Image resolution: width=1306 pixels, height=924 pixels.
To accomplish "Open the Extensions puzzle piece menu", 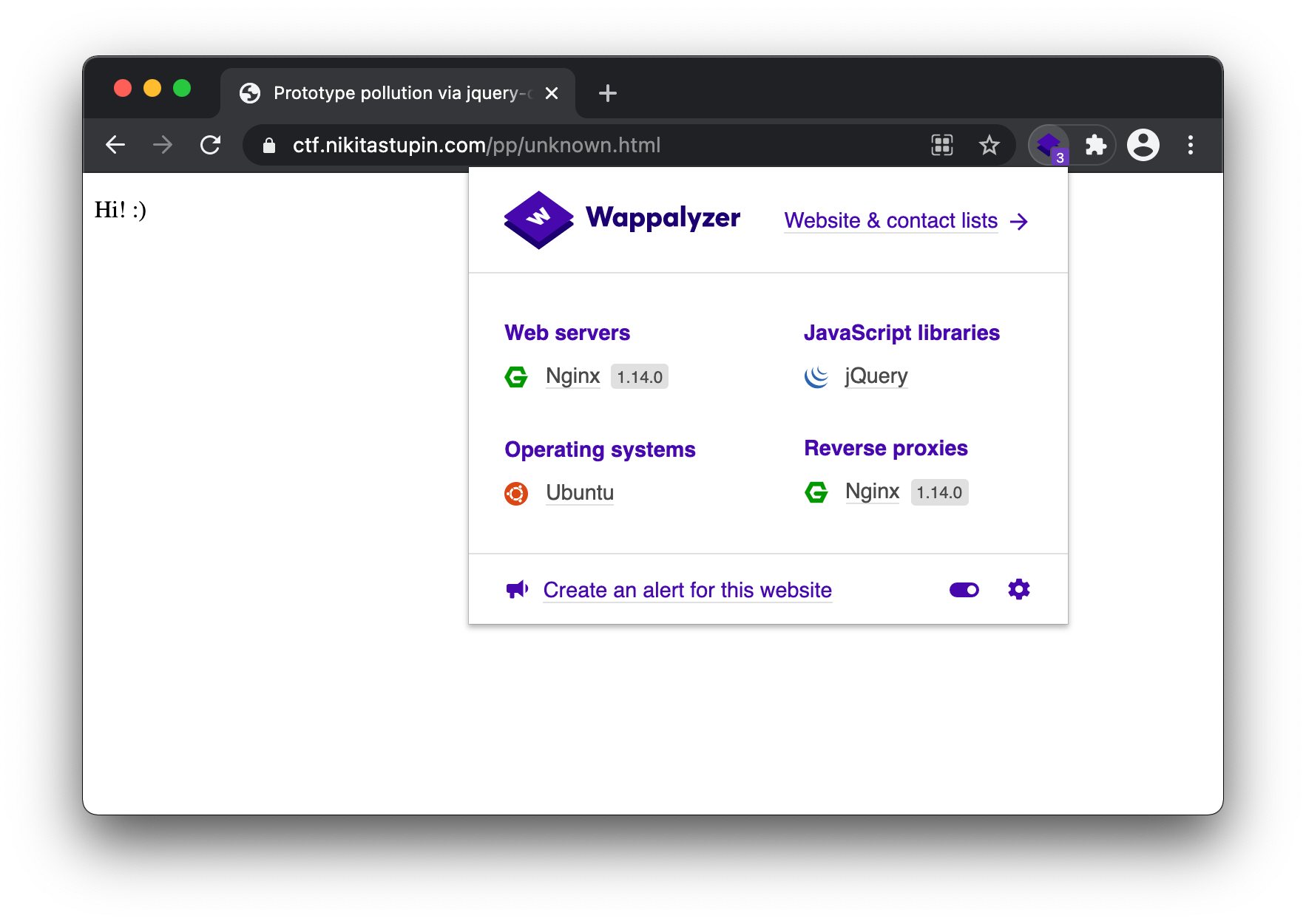I will point(1096,145).
